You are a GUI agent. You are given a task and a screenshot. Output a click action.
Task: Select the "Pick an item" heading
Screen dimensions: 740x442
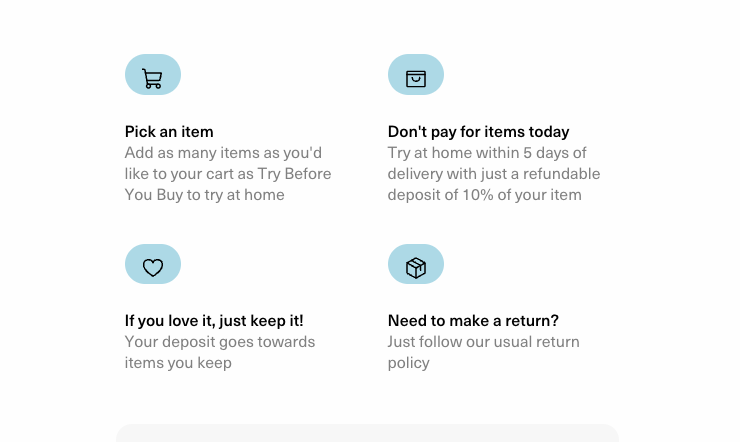coord(169,132)
